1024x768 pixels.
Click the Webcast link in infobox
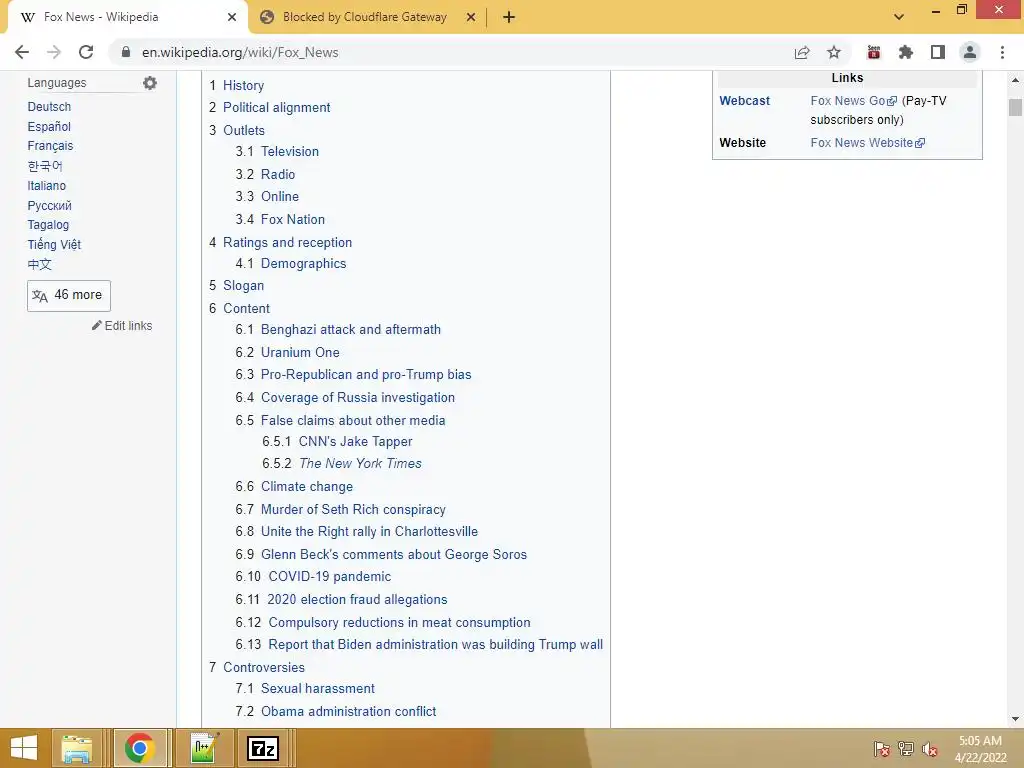click(744, 101)
